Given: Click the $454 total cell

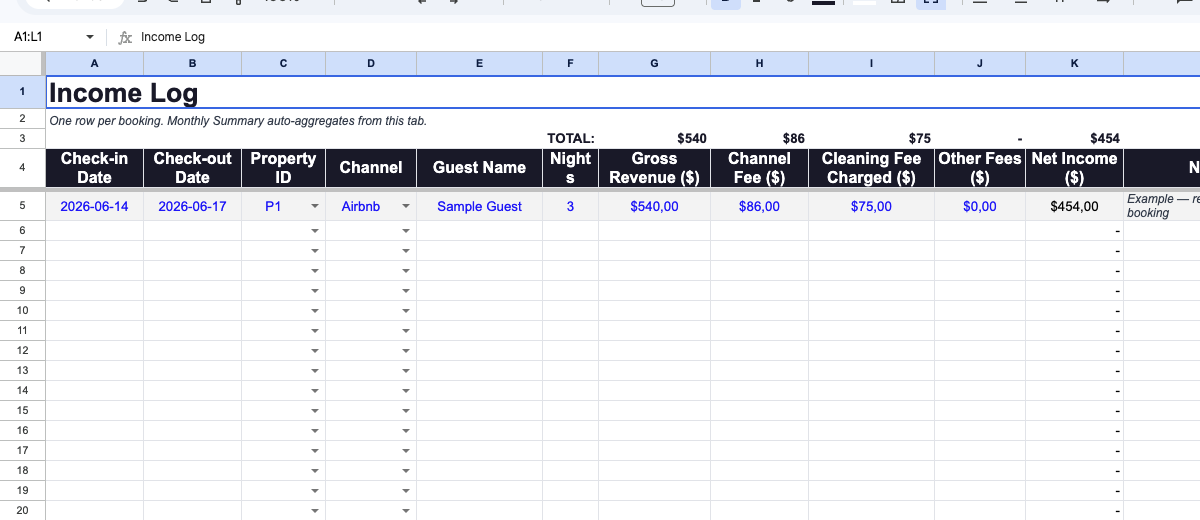Looking at the screenshot, I should (x=1075, y=138).
